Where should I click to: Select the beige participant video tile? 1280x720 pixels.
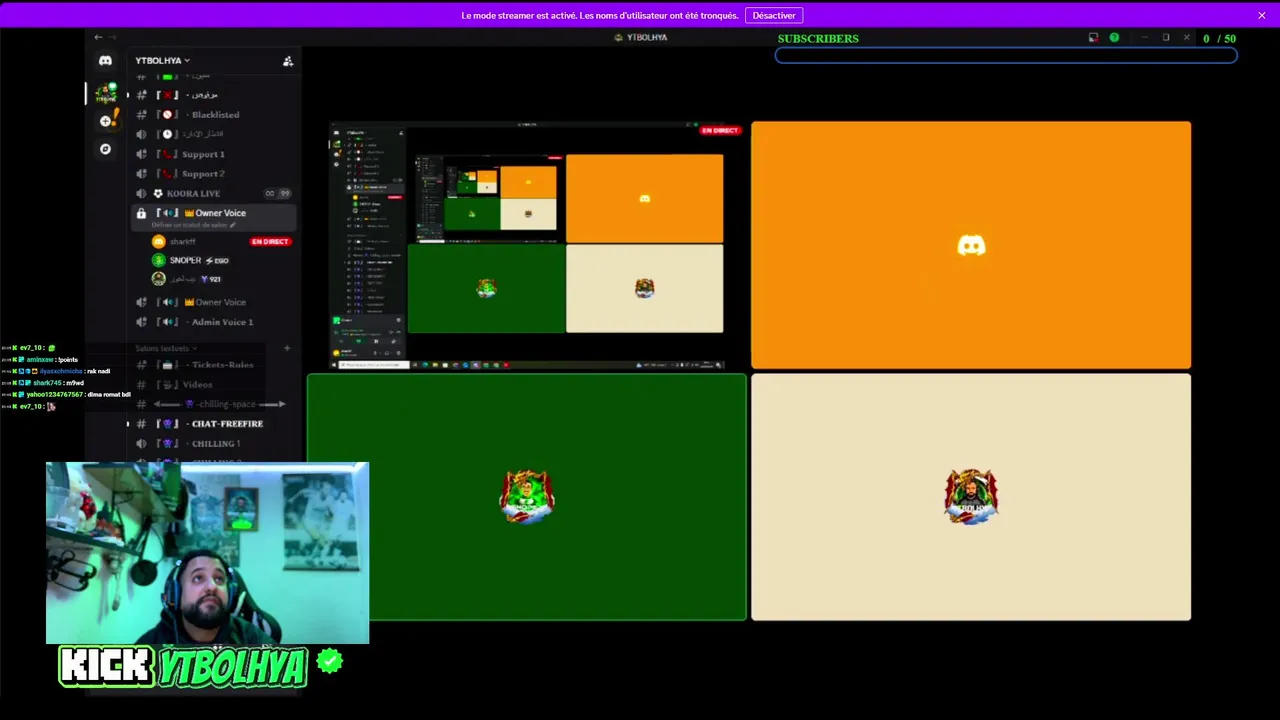point(971,497)
